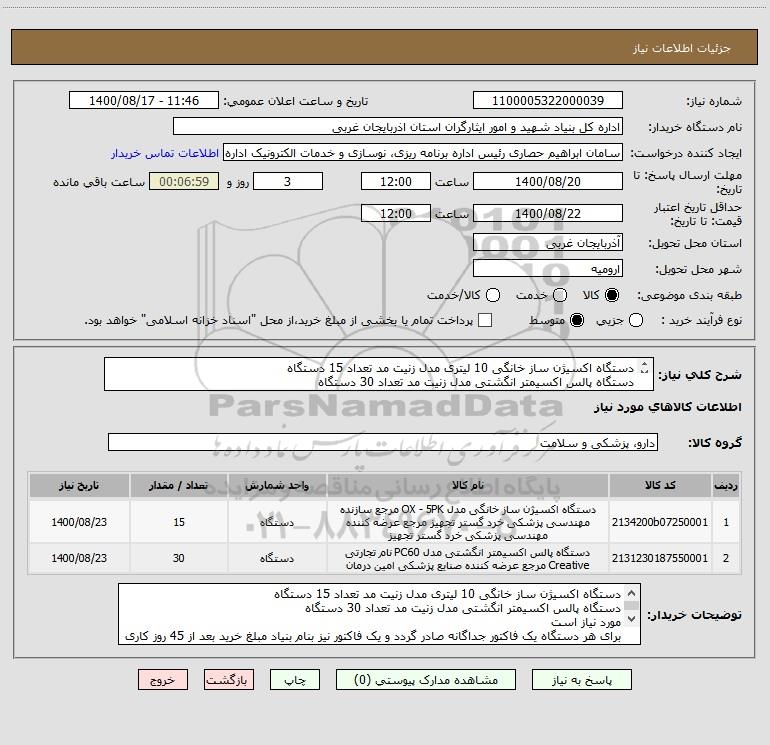Select product code 2134200b07250001

tap(660, 522)
